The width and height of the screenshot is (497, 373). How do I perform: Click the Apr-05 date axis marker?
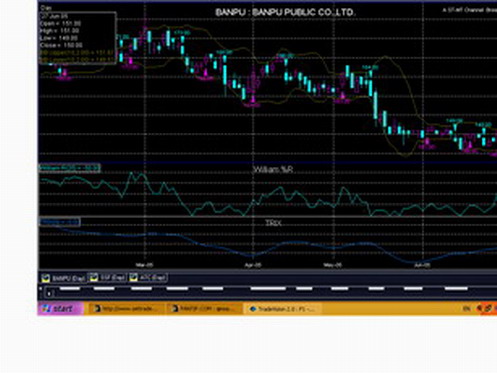pyautogui.click(x=253, y=265)
